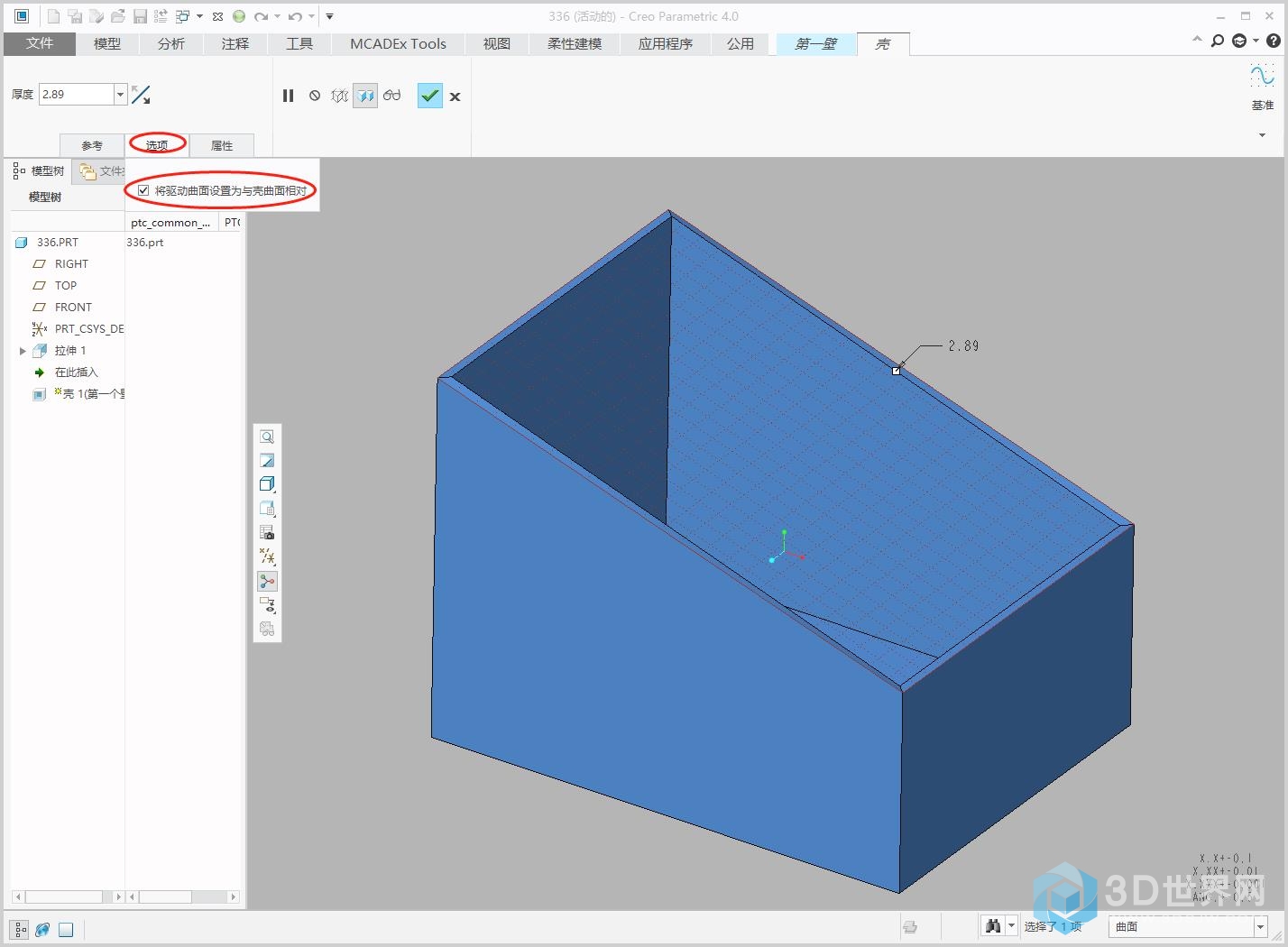Viewport: 1288px width, 947px height.
Task: Toggle the Spin Center icon
Action: [267, 581]
